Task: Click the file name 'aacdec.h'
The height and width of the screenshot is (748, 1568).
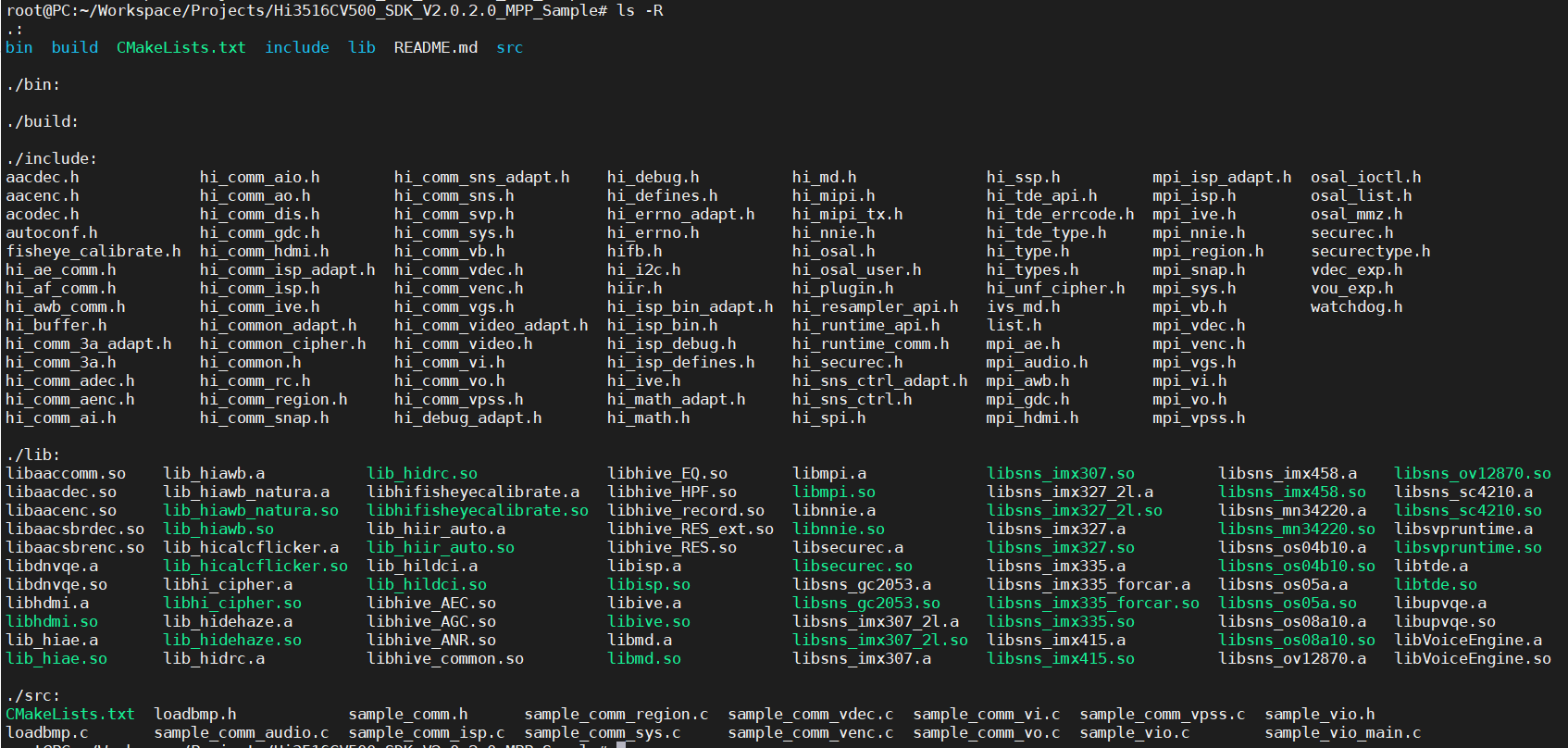Action: [x=43, y=177]
